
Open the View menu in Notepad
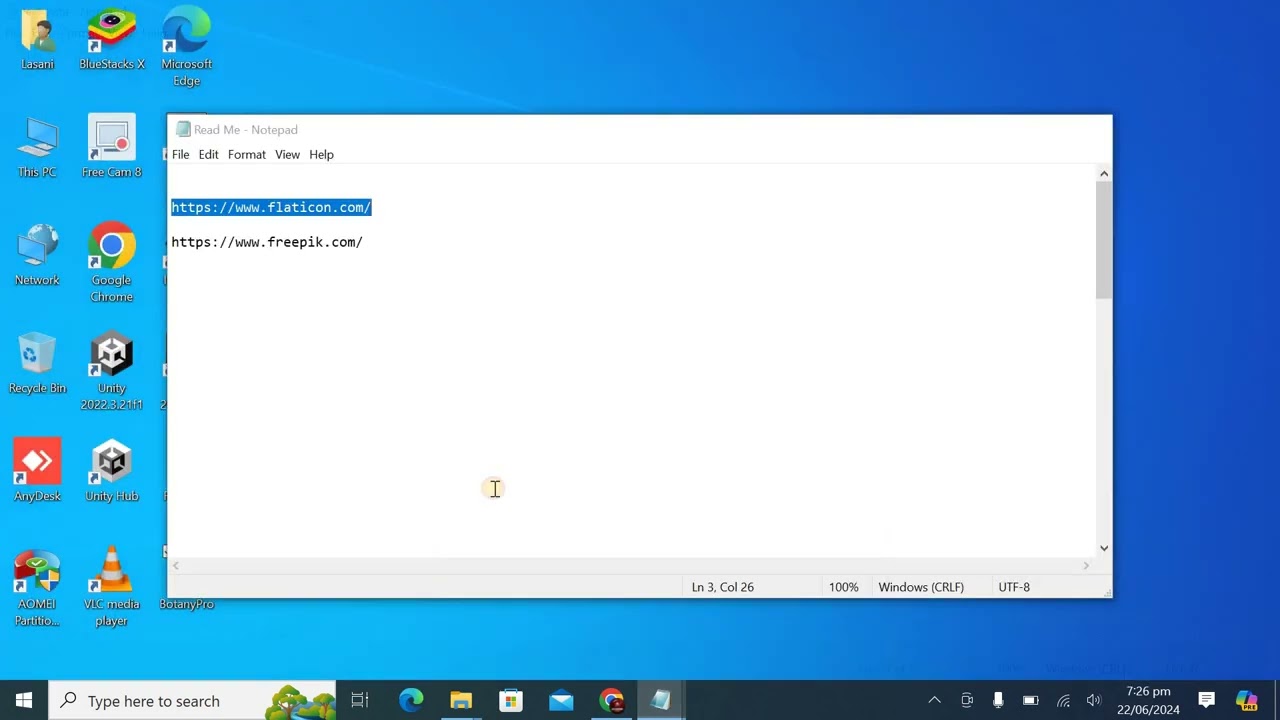click(x=287, y=154)
